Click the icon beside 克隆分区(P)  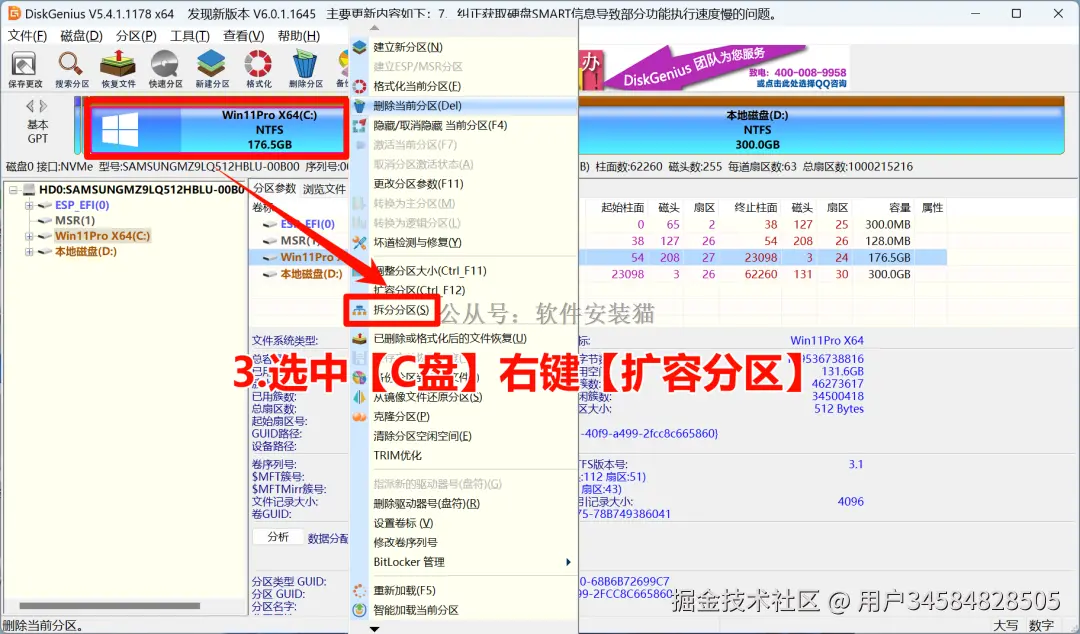tap(360, 416)
